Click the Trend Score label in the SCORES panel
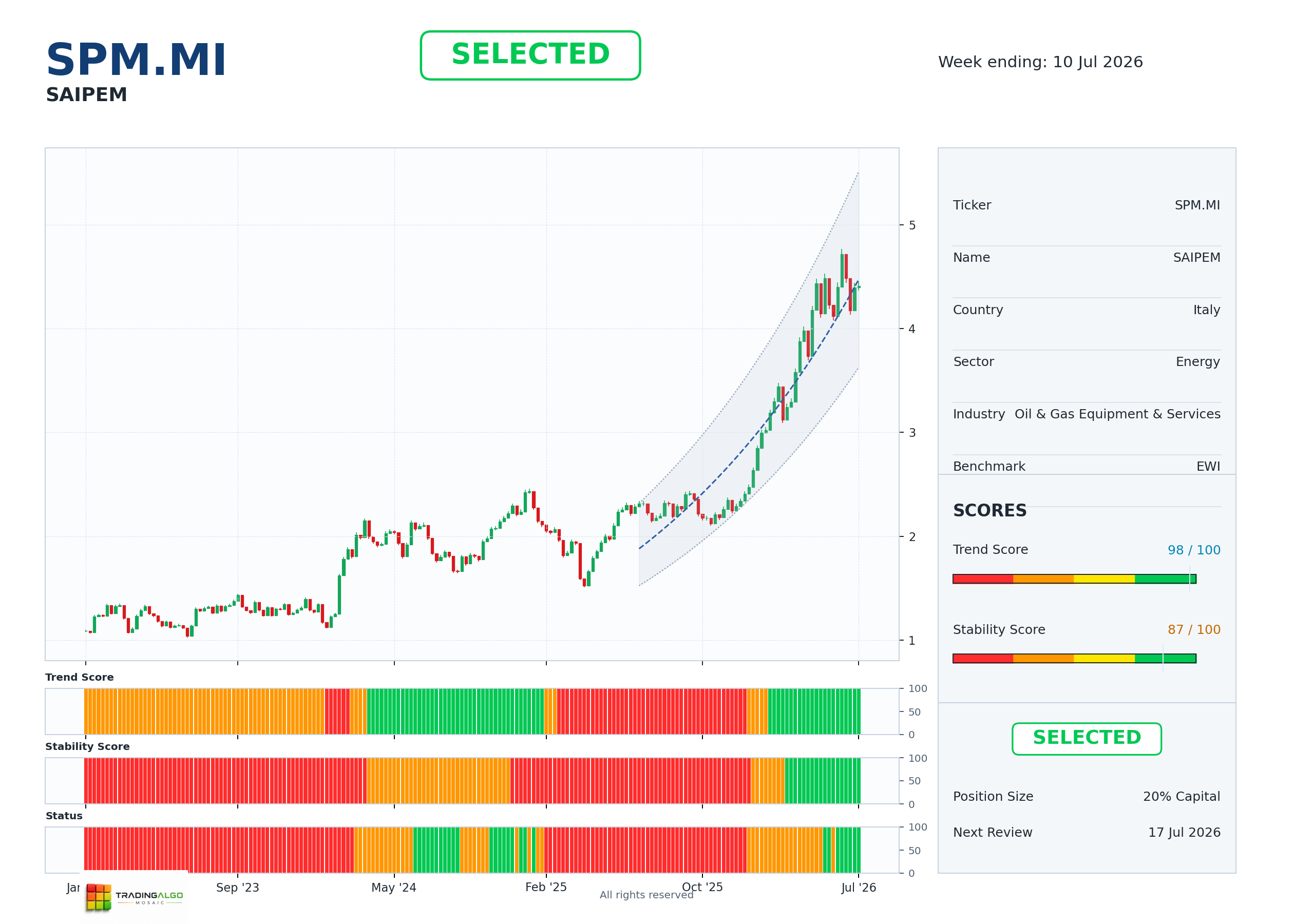Image resolution: width=1294 pixels, height=924 pixels. 990,550
